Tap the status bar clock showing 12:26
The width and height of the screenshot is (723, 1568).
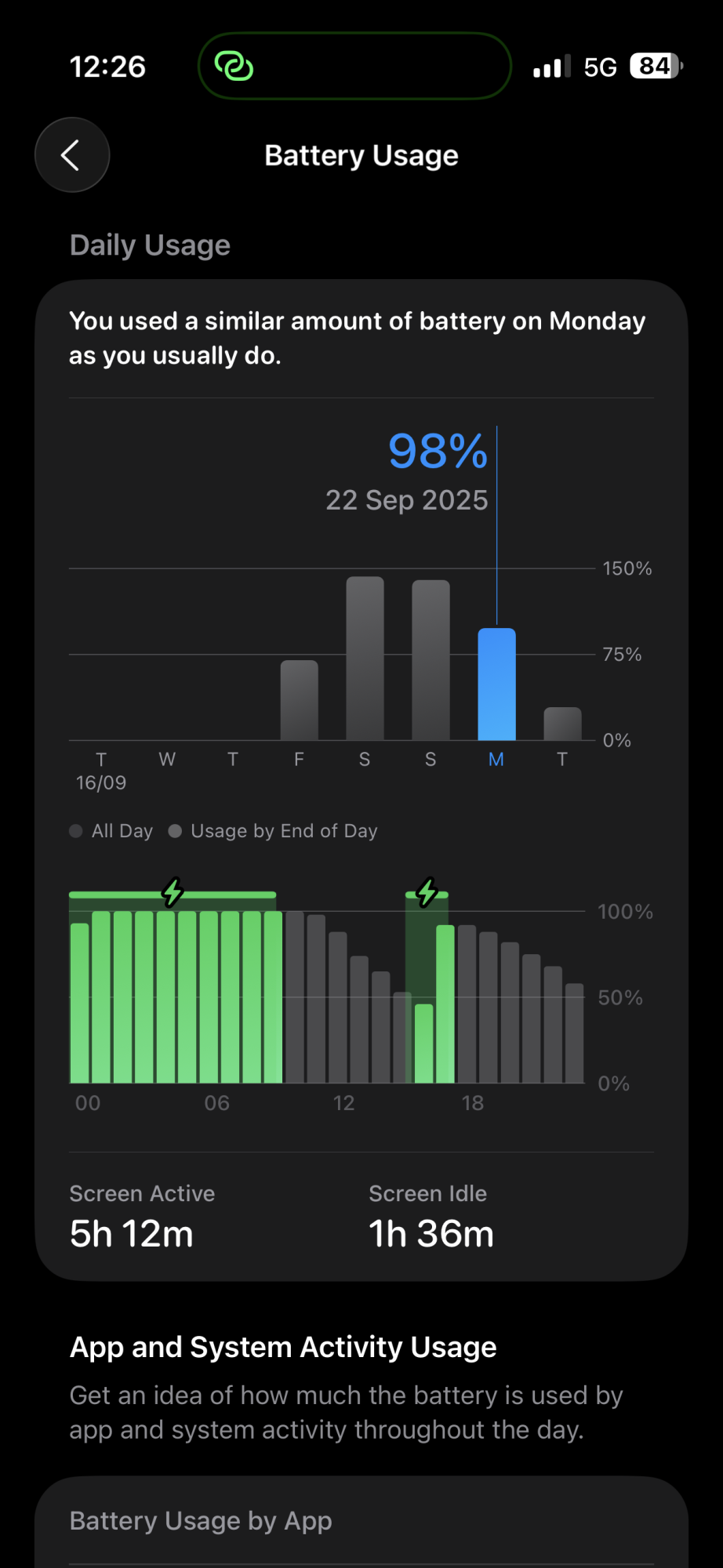pyautogui.click(x=107, y=67)
